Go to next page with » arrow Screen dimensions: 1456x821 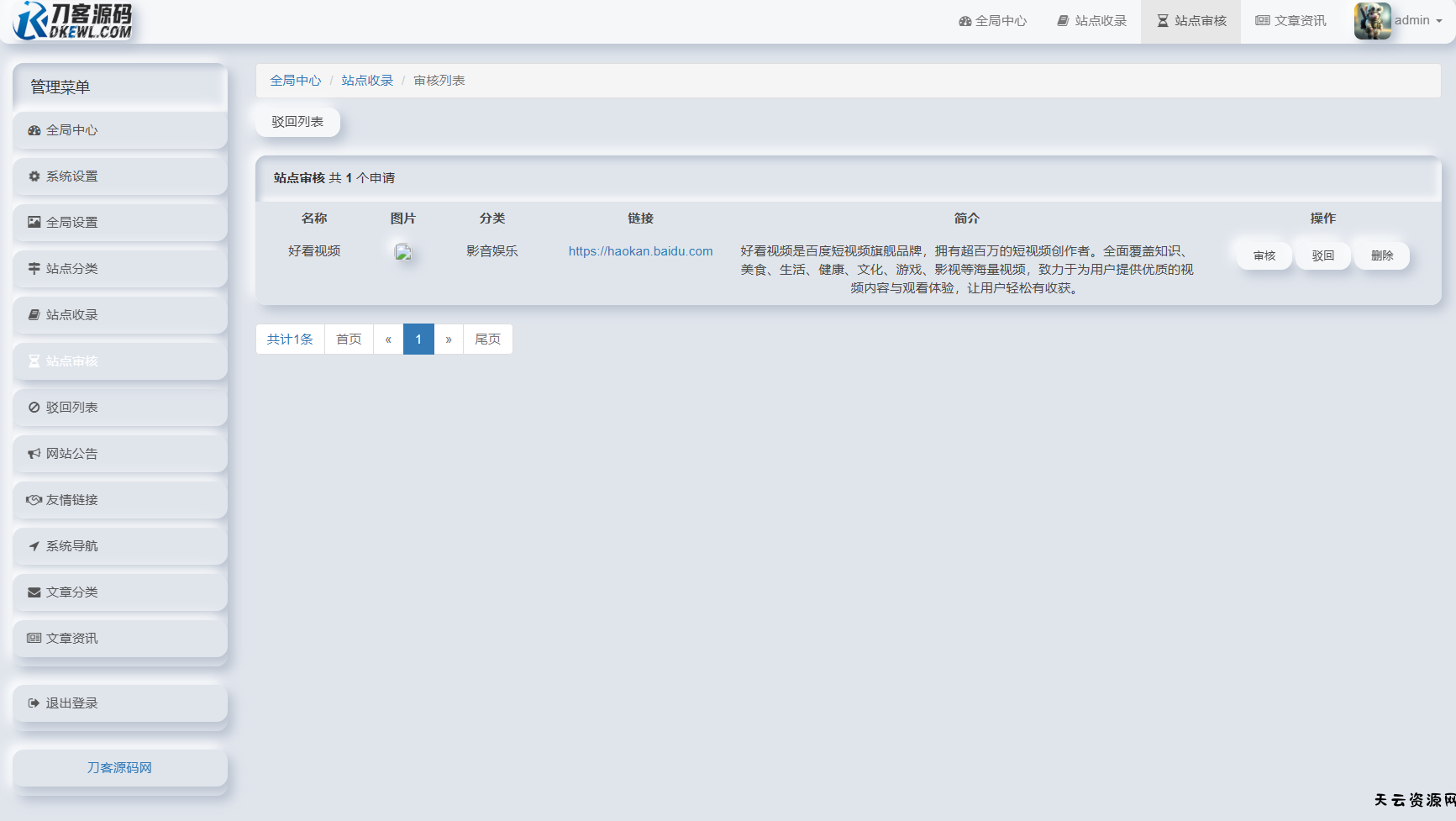(449, 339)
